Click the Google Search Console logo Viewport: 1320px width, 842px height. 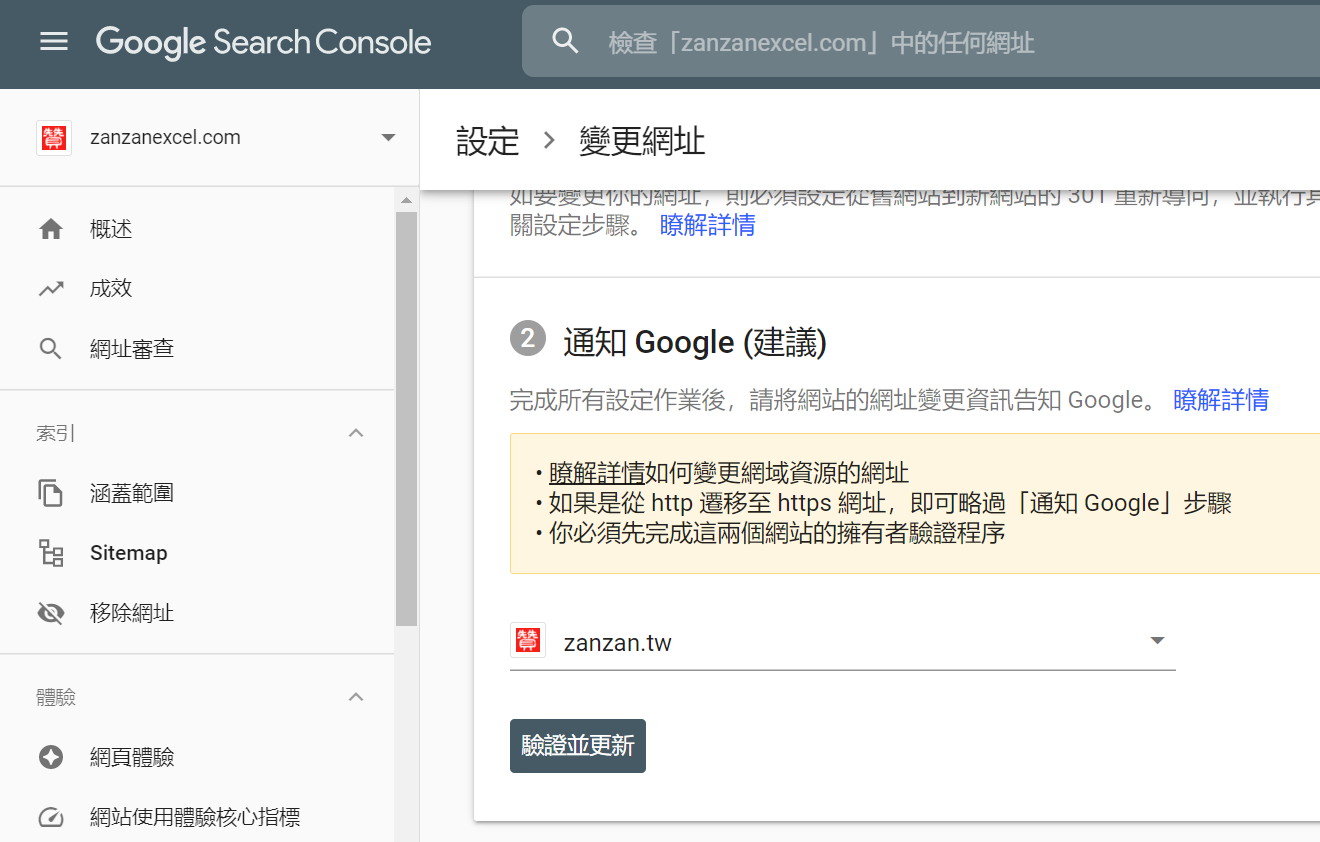[x=264, y=42]
